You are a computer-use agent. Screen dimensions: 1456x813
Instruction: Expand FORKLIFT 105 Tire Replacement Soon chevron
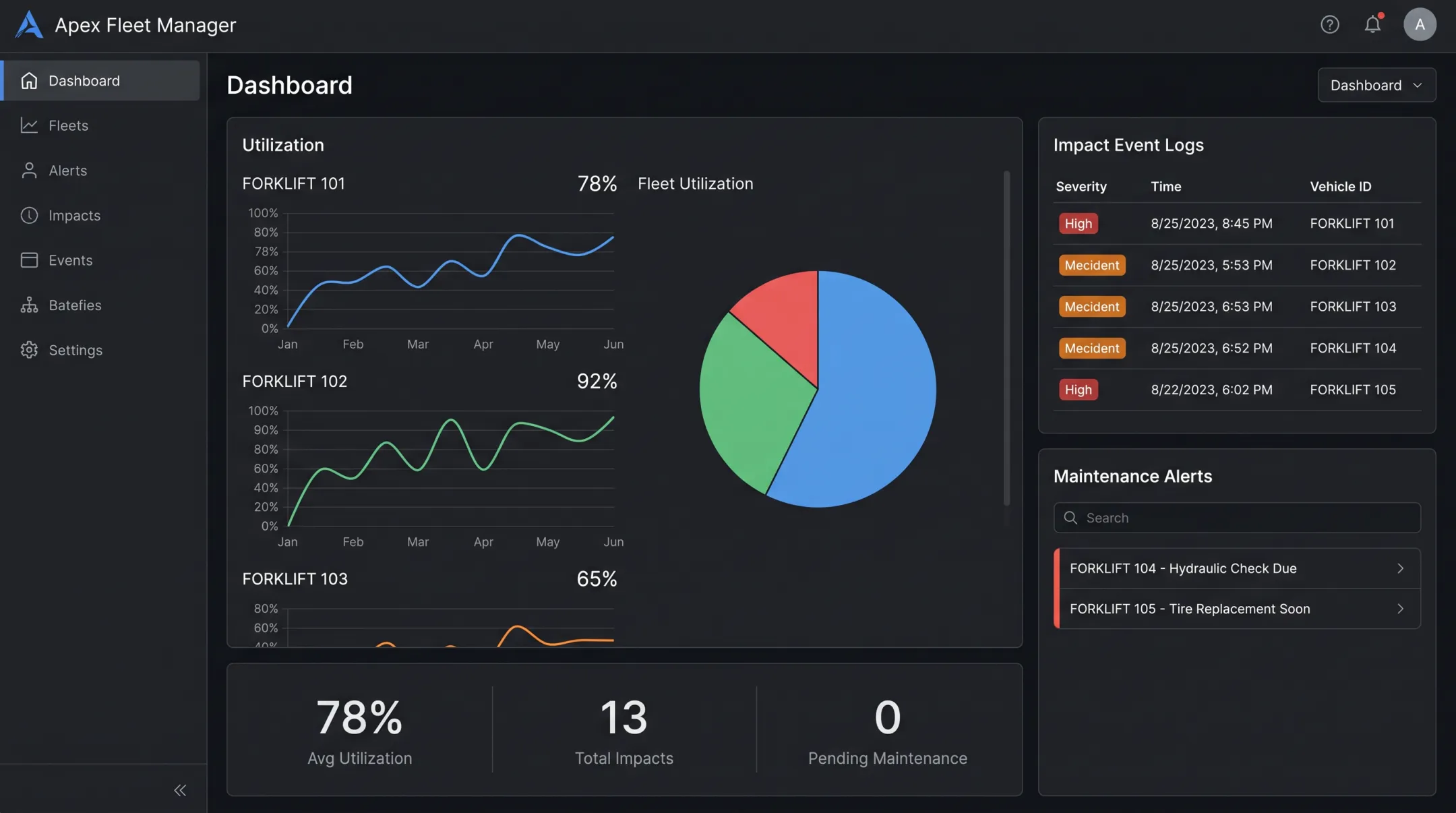(x=1400, y=609)
